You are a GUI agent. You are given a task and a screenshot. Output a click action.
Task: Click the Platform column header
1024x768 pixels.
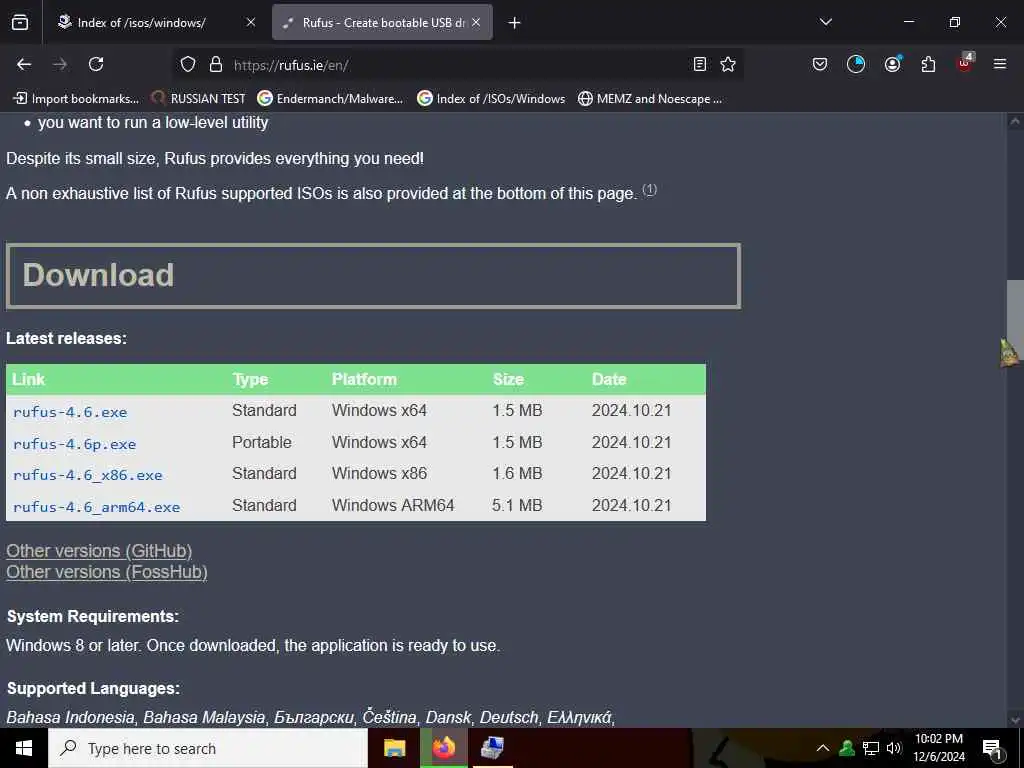[364, 379]
